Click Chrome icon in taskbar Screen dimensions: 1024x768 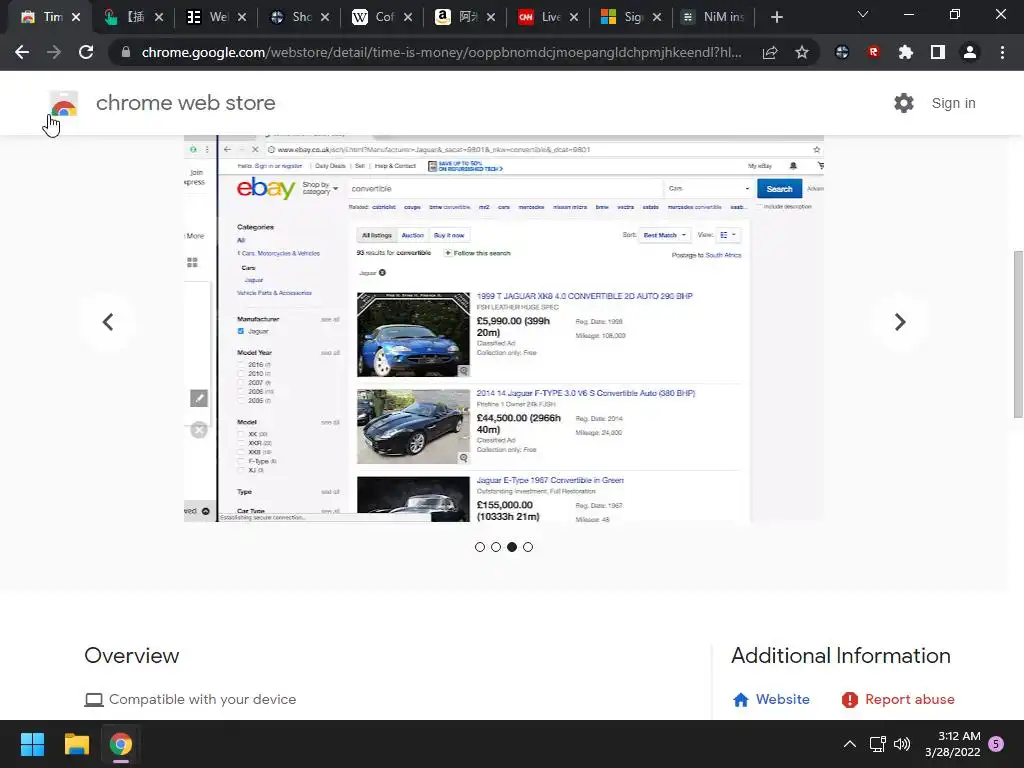pos(121,744)
